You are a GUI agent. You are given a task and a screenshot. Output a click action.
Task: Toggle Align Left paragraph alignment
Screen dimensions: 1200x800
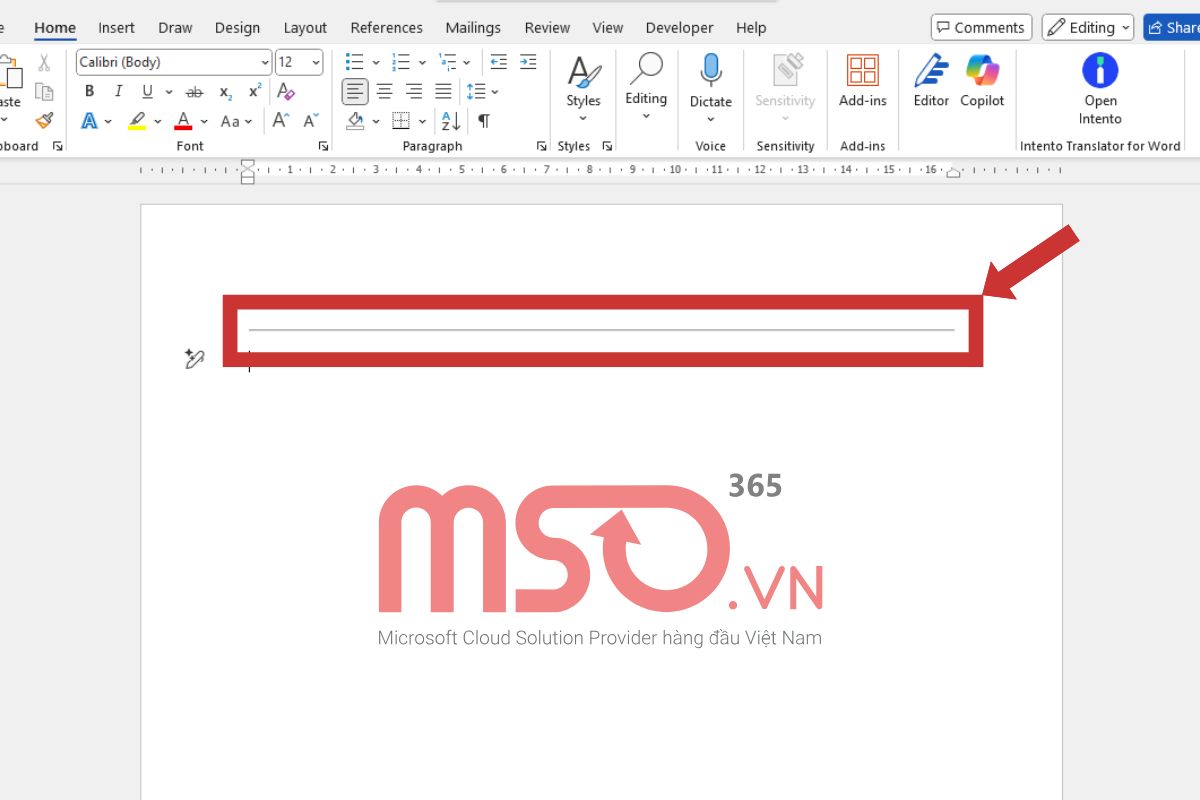point(355,92)
